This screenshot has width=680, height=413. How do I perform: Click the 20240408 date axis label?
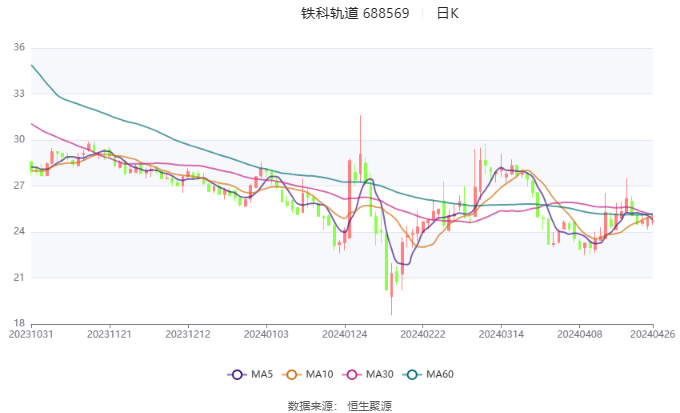[580, 334]
